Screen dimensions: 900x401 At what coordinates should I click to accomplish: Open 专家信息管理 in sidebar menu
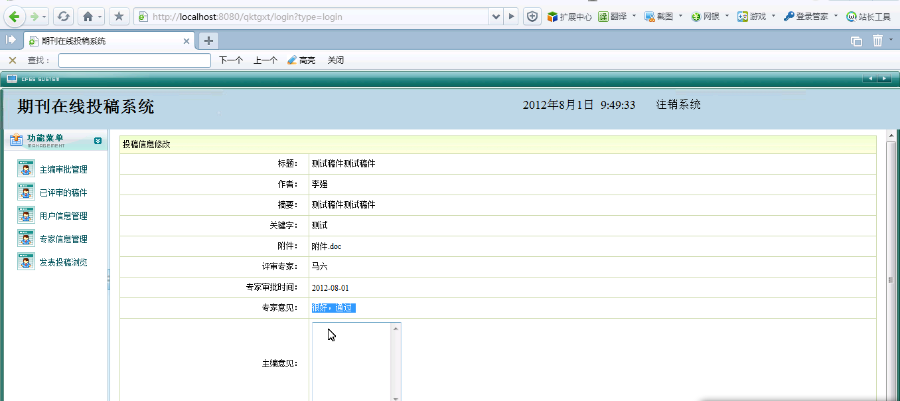coord(64,239)
